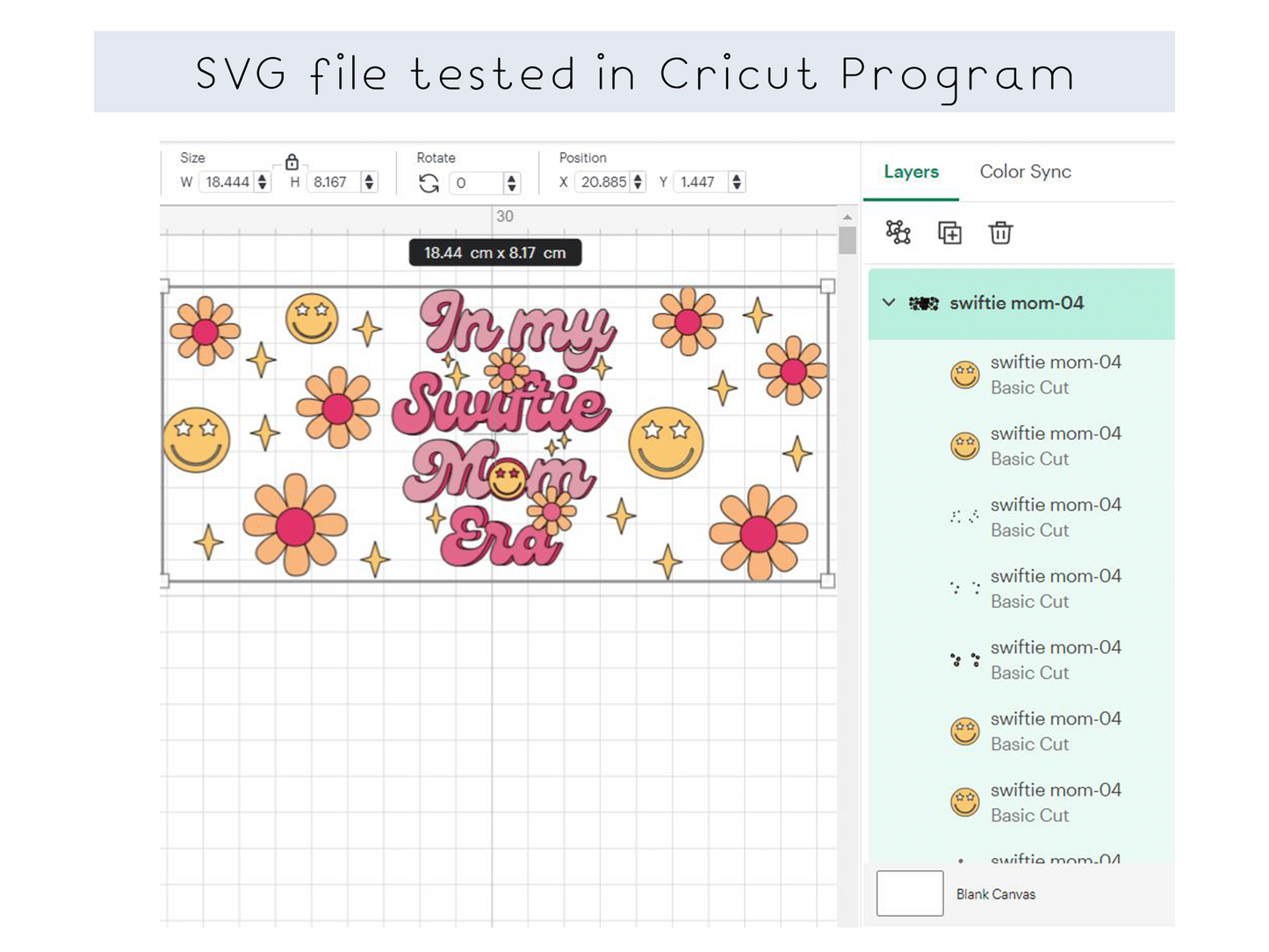Image resolution: width=1269 pixels, height=952 pixels.
Task: Click the Width stepper arrows
Action: [262, 182]
